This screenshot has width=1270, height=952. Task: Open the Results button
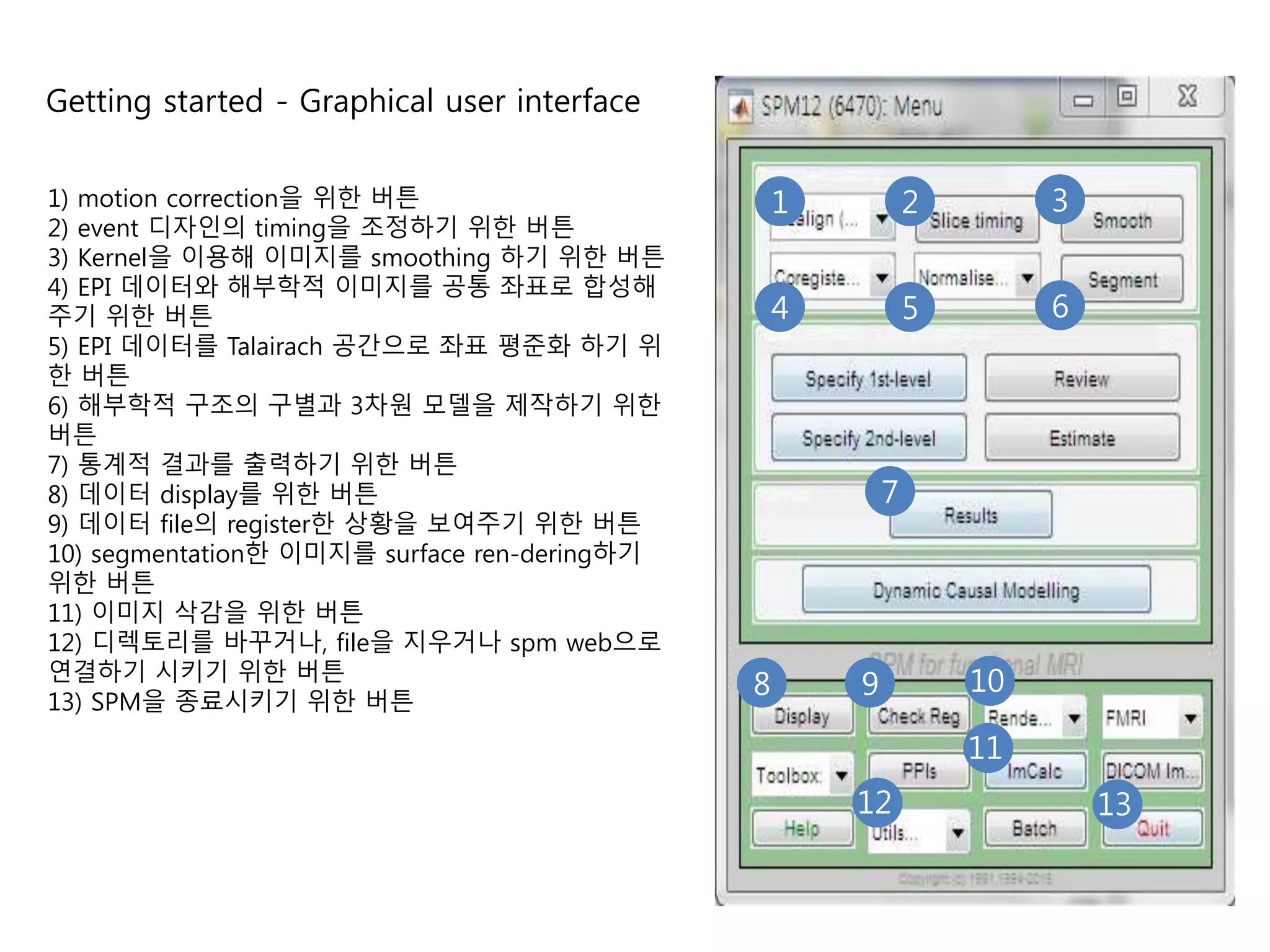970,515
